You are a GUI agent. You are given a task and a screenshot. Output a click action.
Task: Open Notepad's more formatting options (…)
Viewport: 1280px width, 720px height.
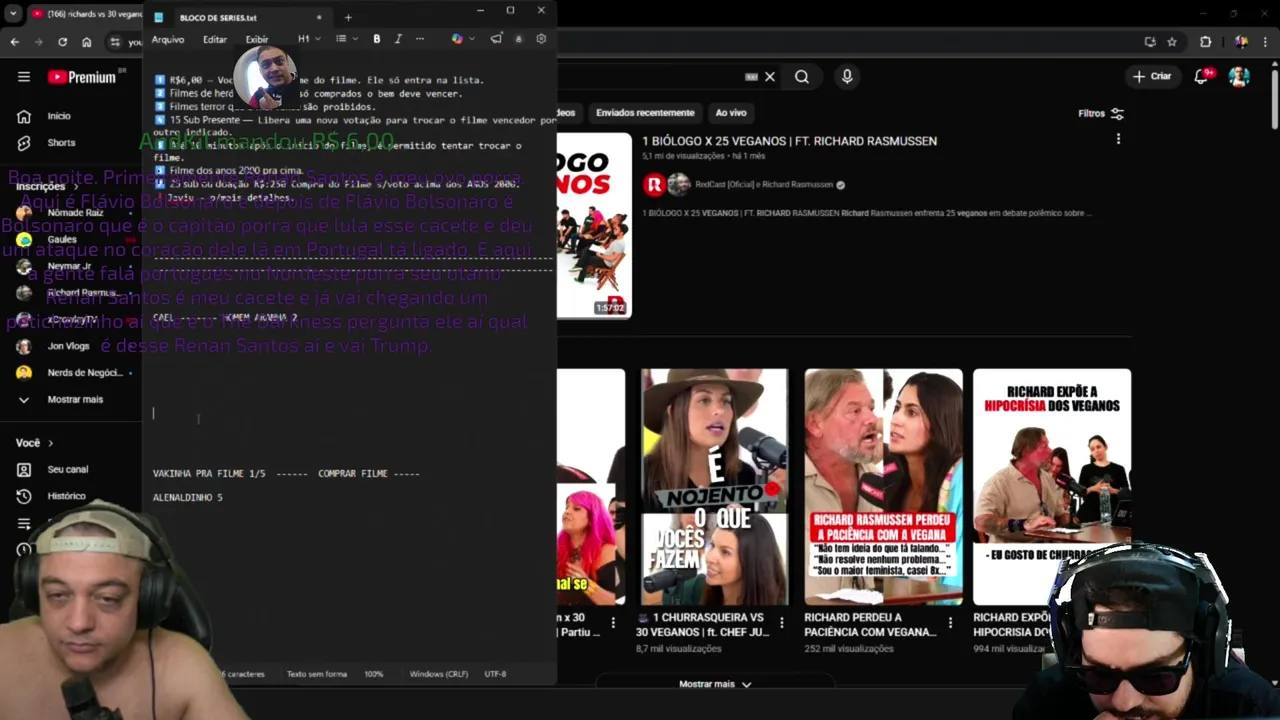point(420,39)
